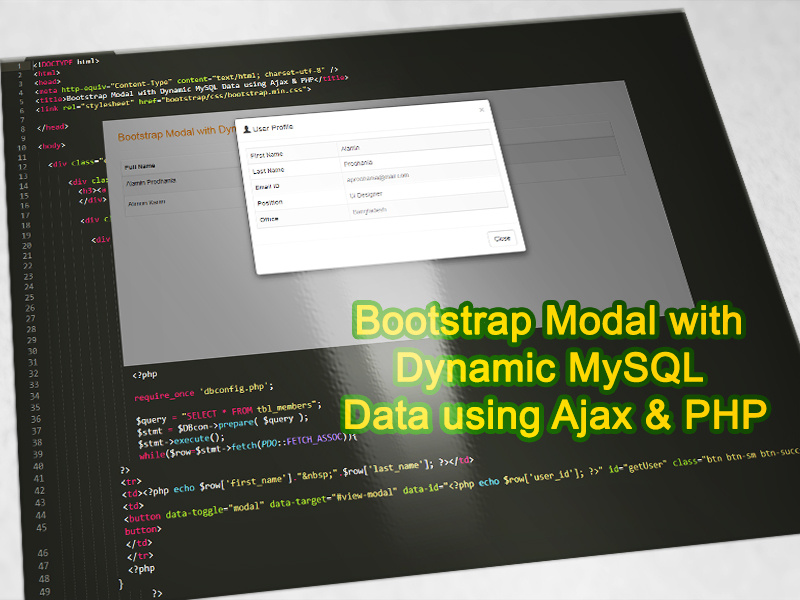Click the require_once 'dbconfig.php' line

[204, 391]
